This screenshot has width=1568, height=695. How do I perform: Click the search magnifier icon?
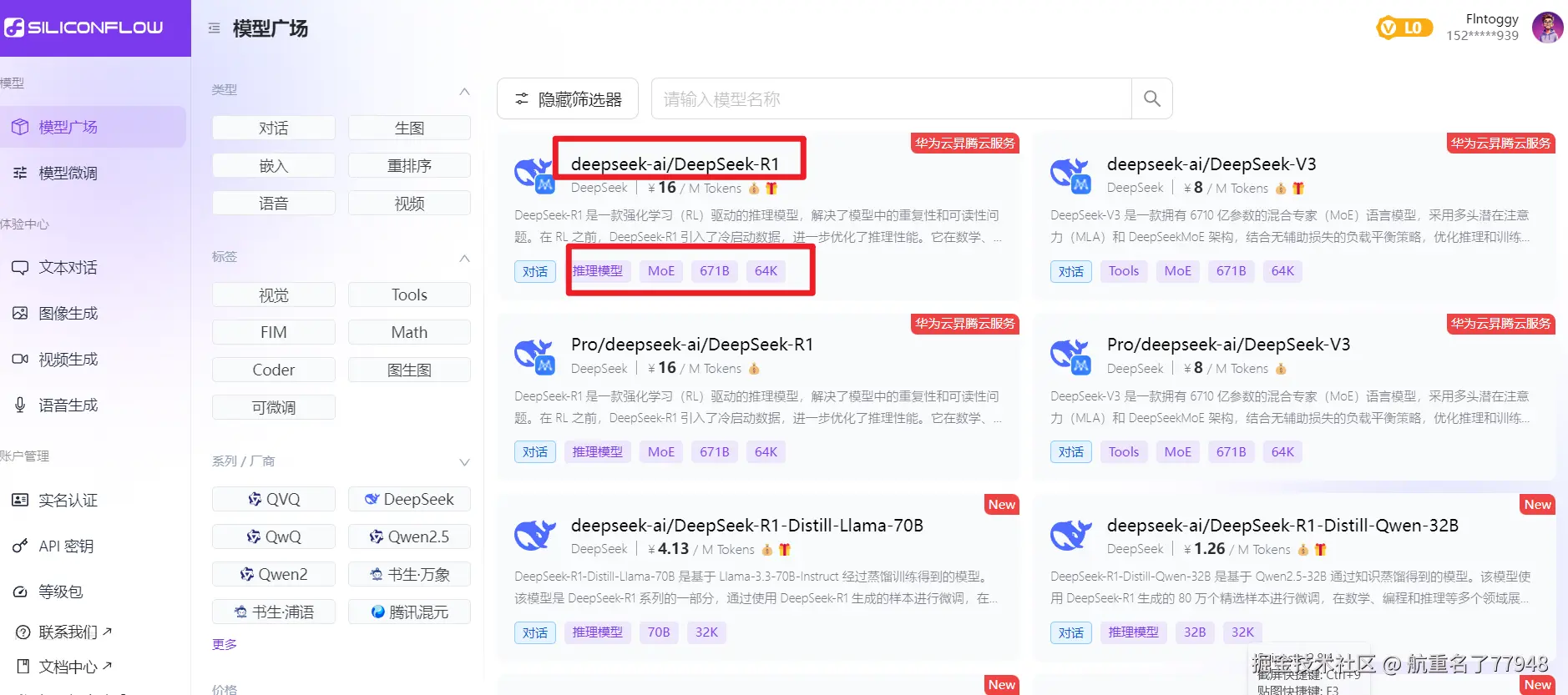coord(1151,98)
